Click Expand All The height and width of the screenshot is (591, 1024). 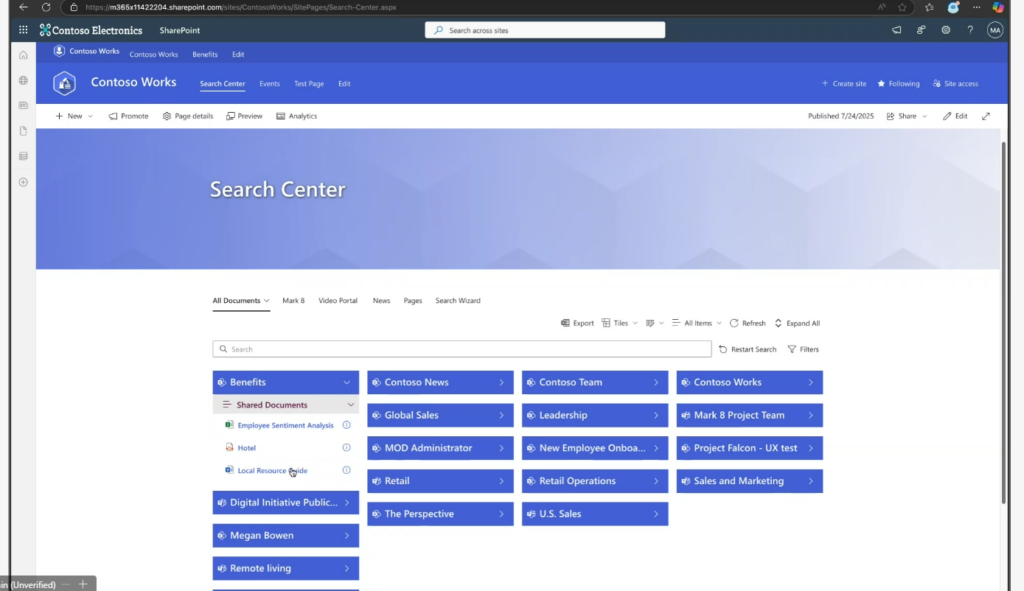(x=797, y=323)
